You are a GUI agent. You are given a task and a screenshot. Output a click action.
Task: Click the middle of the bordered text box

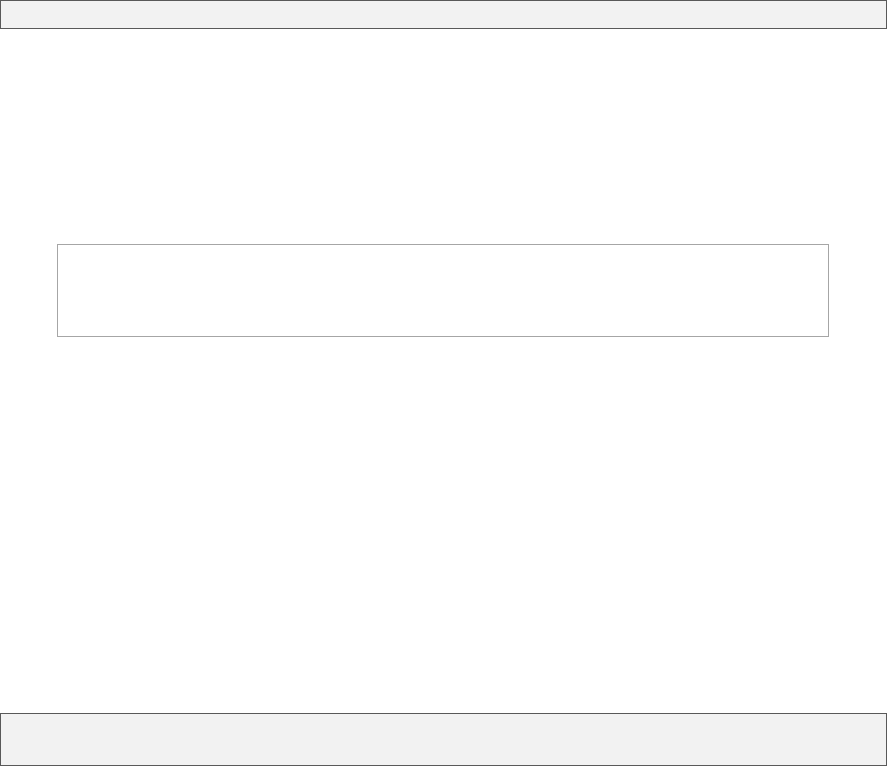[443, 290]
